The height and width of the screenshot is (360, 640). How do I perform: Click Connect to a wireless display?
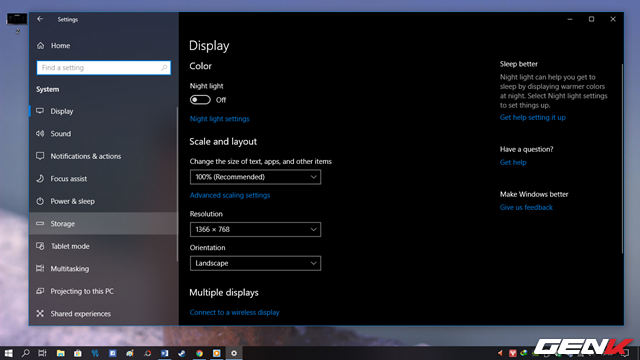click(235, 312)
